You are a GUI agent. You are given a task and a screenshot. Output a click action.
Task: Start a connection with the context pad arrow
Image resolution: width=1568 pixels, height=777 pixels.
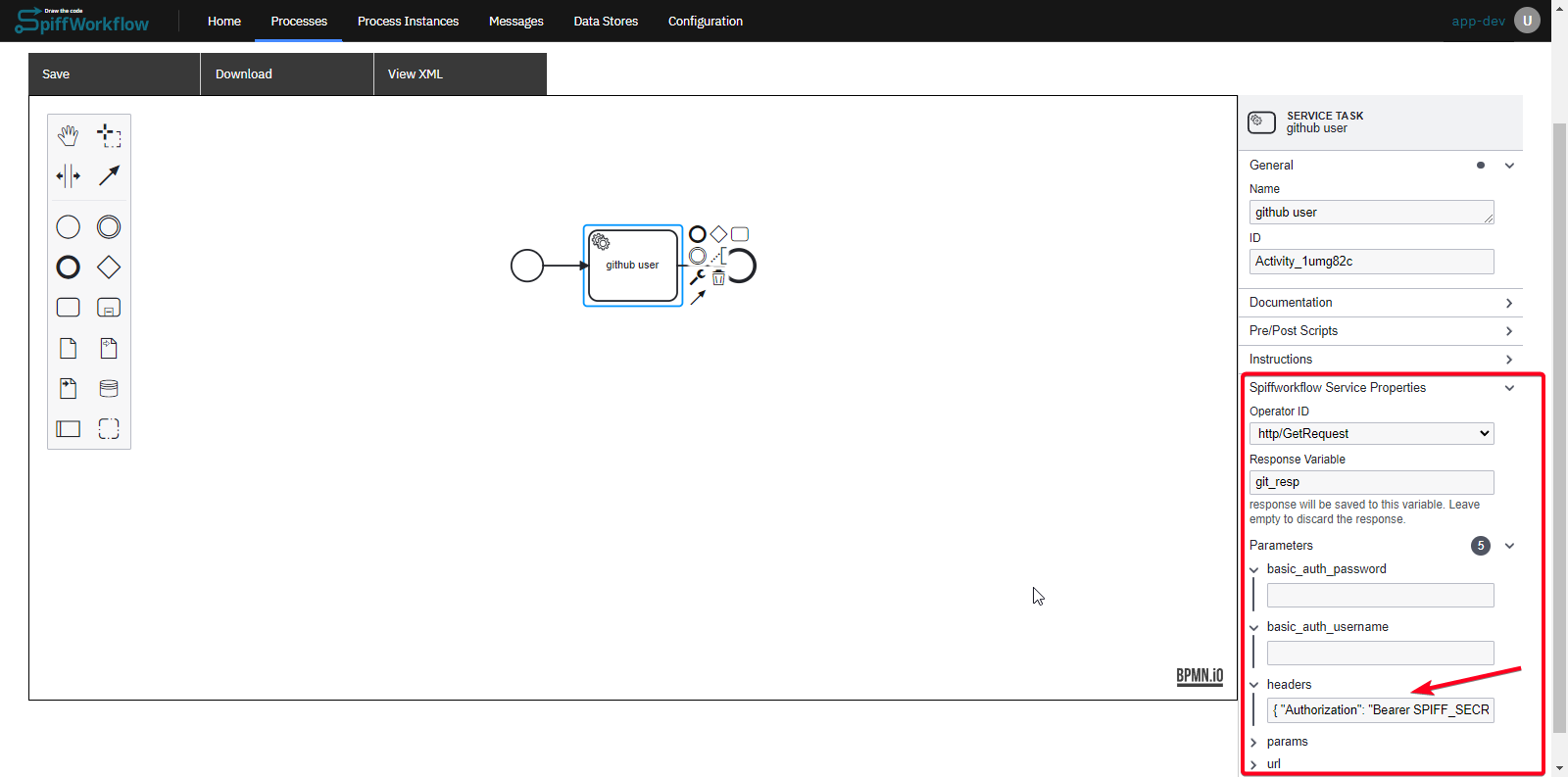pyautogui.click(x=698, y=298)
